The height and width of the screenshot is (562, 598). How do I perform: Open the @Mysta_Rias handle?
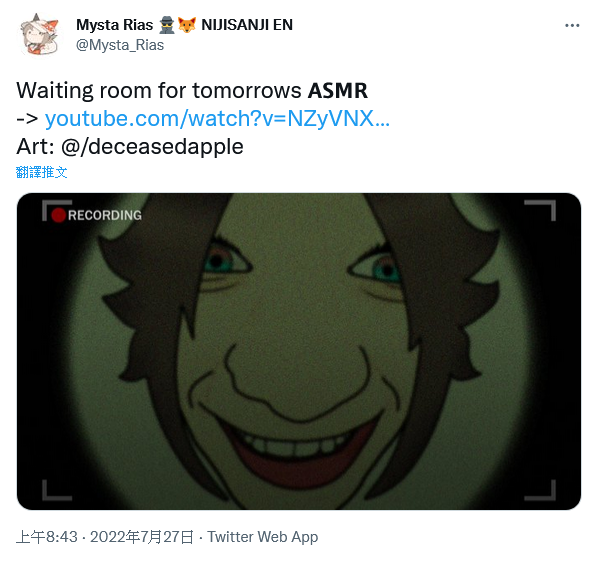click(120, 45)
